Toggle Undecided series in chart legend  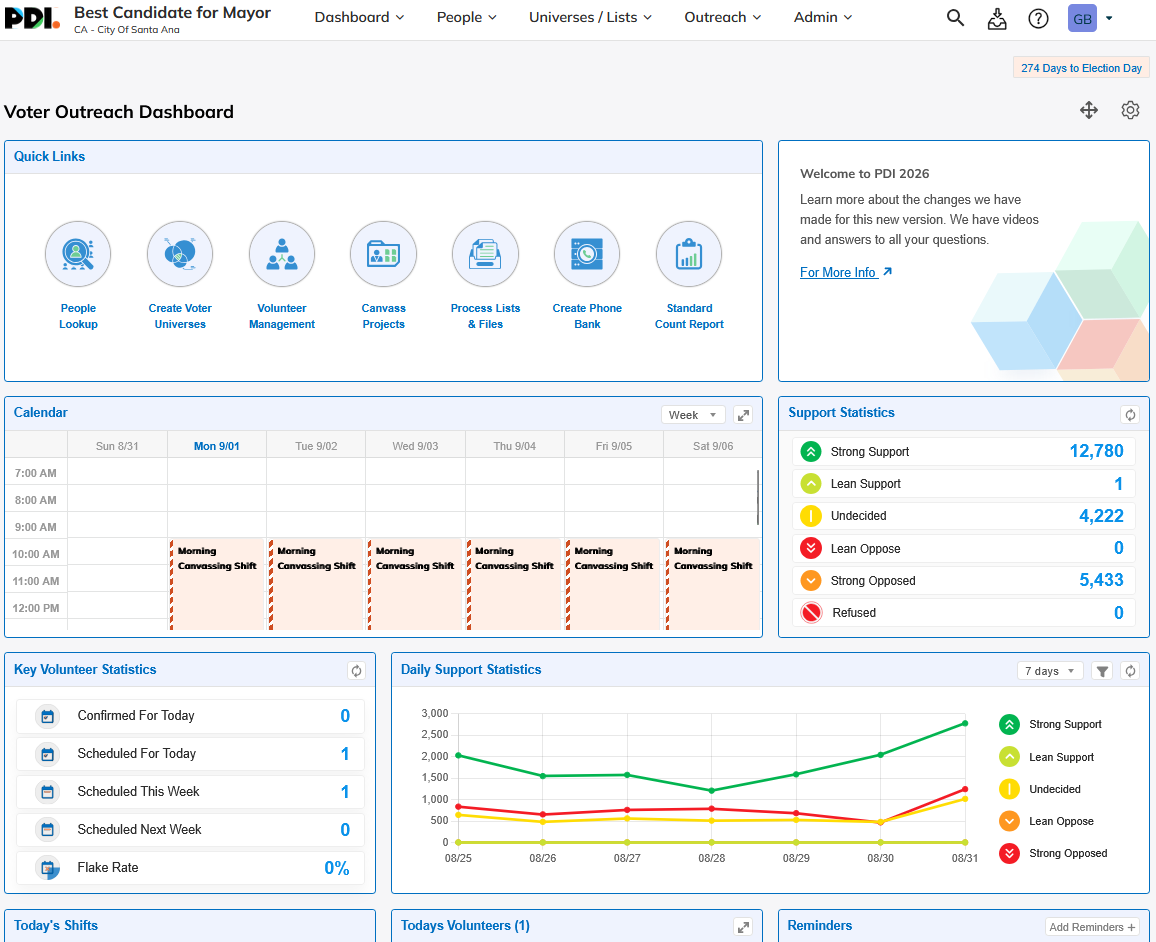point(1040,789)
